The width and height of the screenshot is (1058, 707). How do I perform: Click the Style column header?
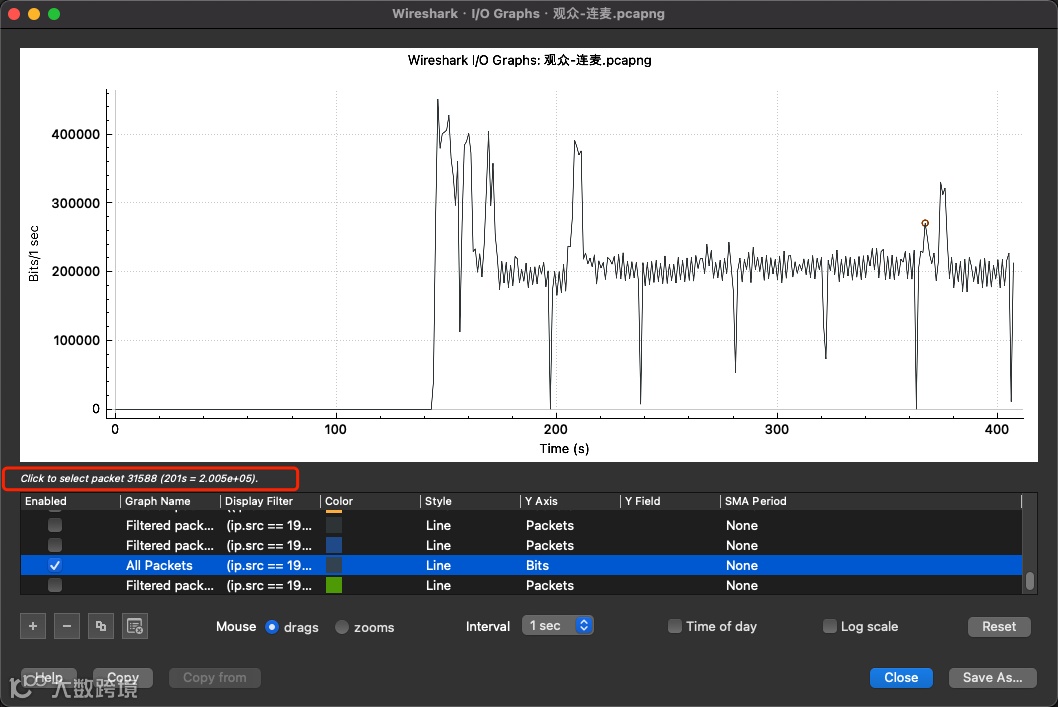pyautogui.click(x=470, y=501)
